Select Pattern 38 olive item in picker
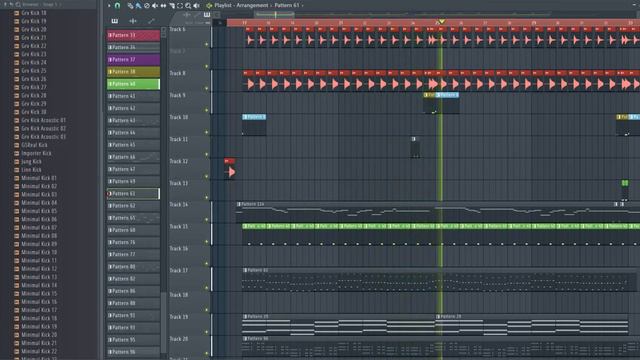Viewport: 640px width, 360px height. tap(133, 72)
